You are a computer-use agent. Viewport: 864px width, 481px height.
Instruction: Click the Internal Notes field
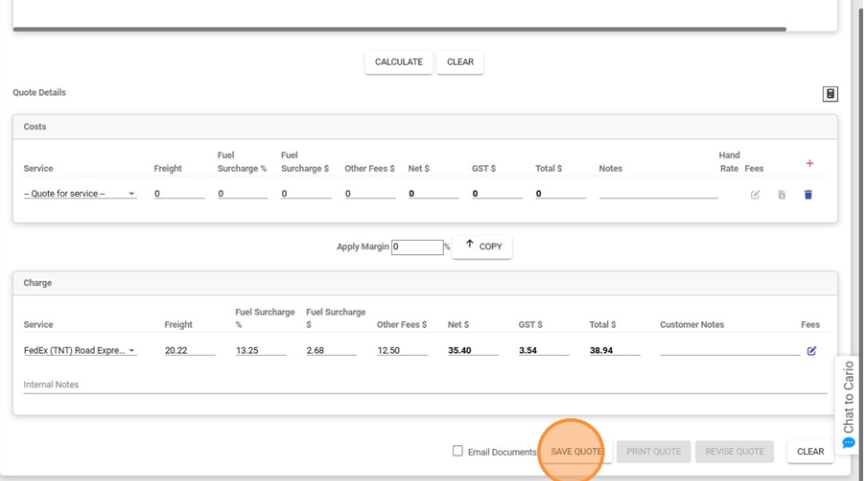[x=420, y=385]
